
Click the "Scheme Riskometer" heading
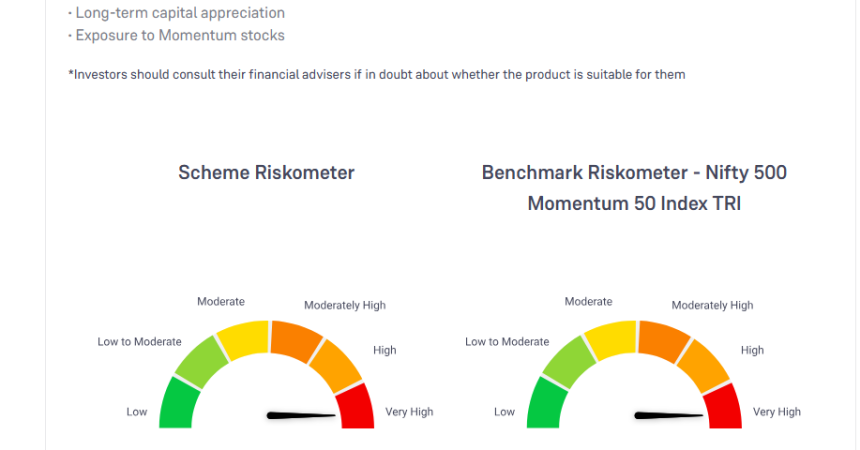(x=266, y=172)
